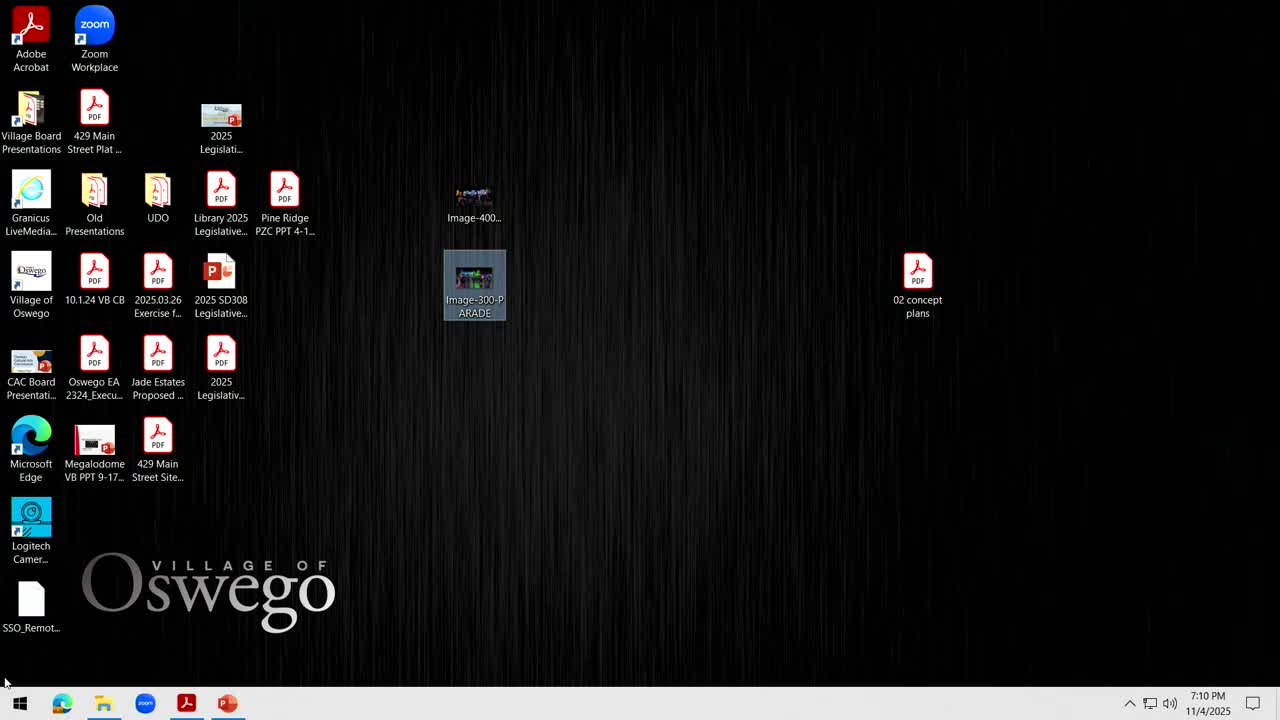1280x720 pixels.
Task: Select the Image-300-PARADE thumbnail
Action: click(475, 286)
